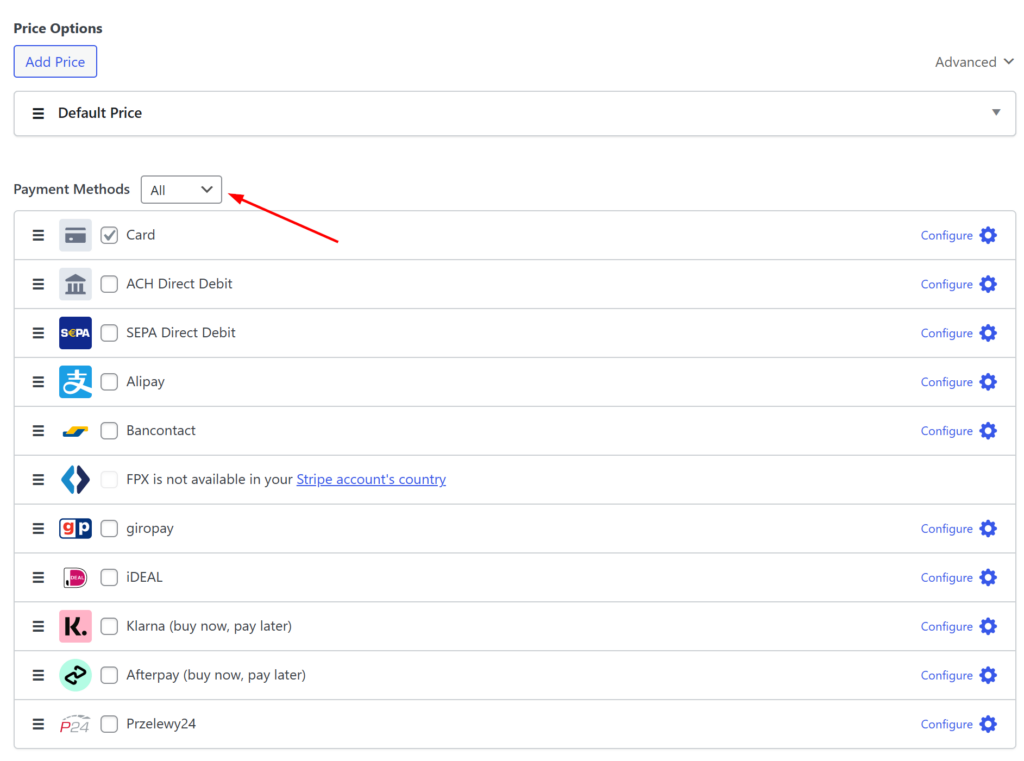Image resolution: width=1024 pixels, height=761 pixels.
Task: Click Configure link for Klarna
Action: click(946, 626)
